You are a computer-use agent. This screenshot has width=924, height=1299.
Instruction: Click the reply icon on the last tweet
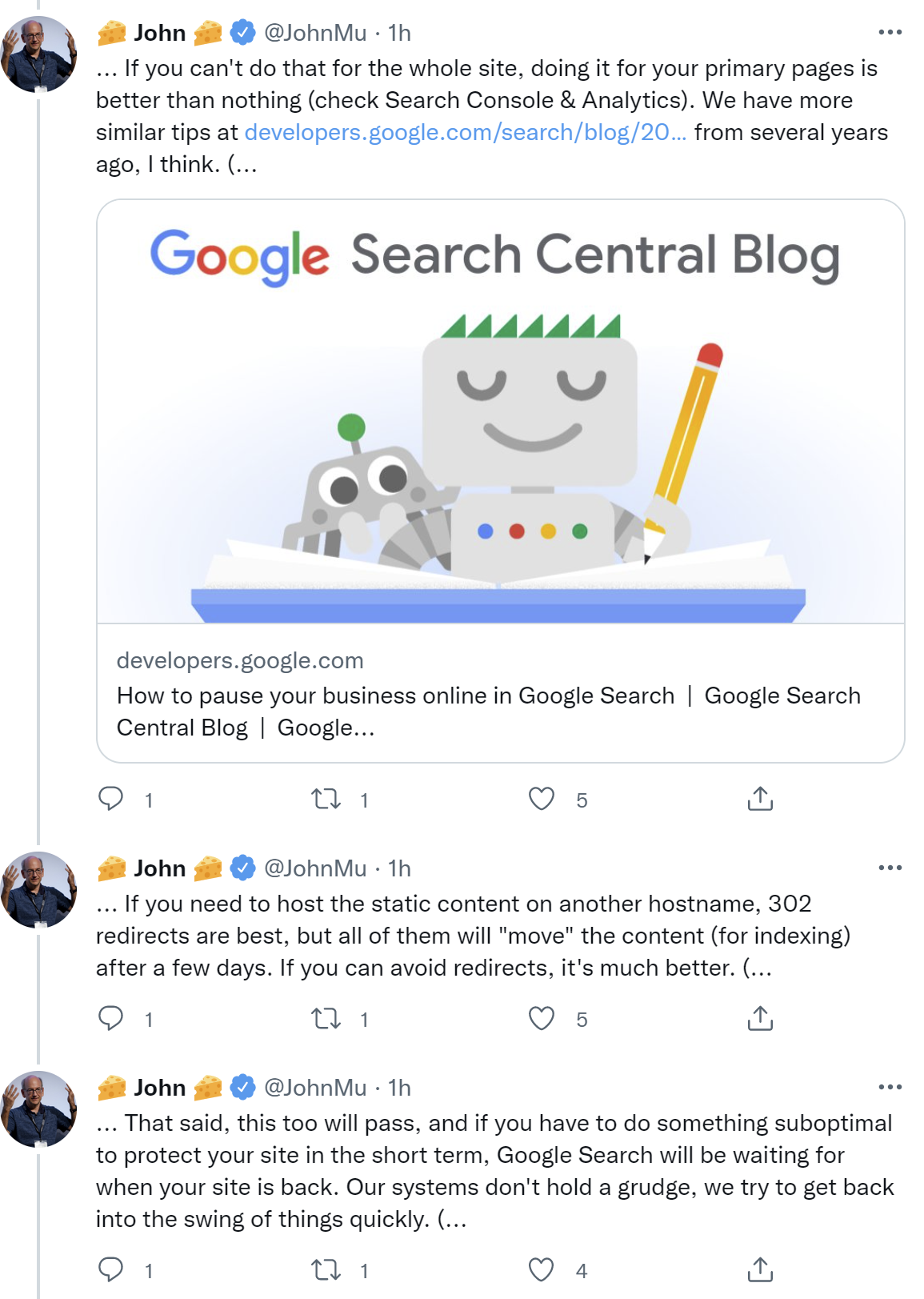click(x=113, y=1269)
